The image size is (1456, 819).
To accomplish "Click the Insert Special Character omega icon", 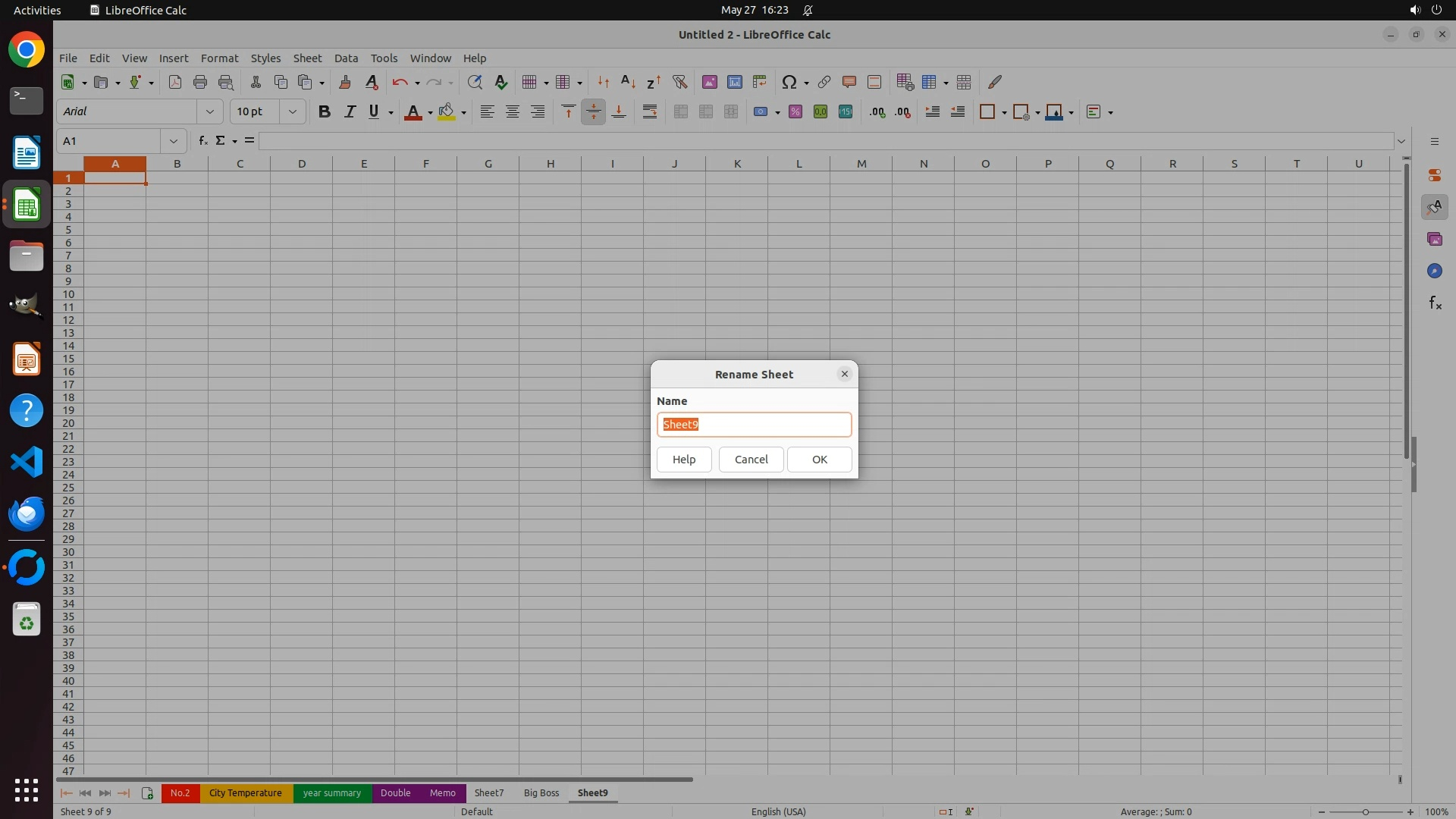I will click(789, 82).
